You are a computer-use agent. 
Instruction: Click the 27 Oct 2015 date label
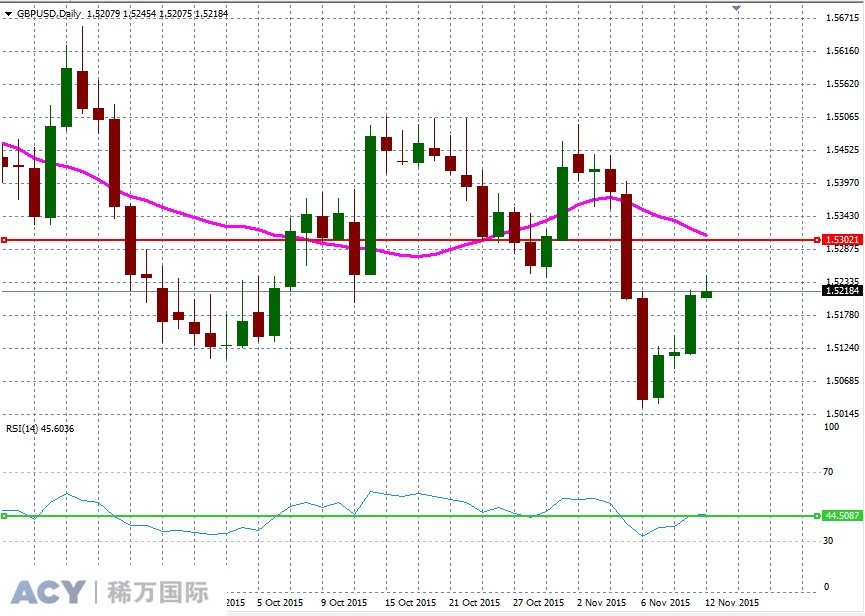pos(538,603)
